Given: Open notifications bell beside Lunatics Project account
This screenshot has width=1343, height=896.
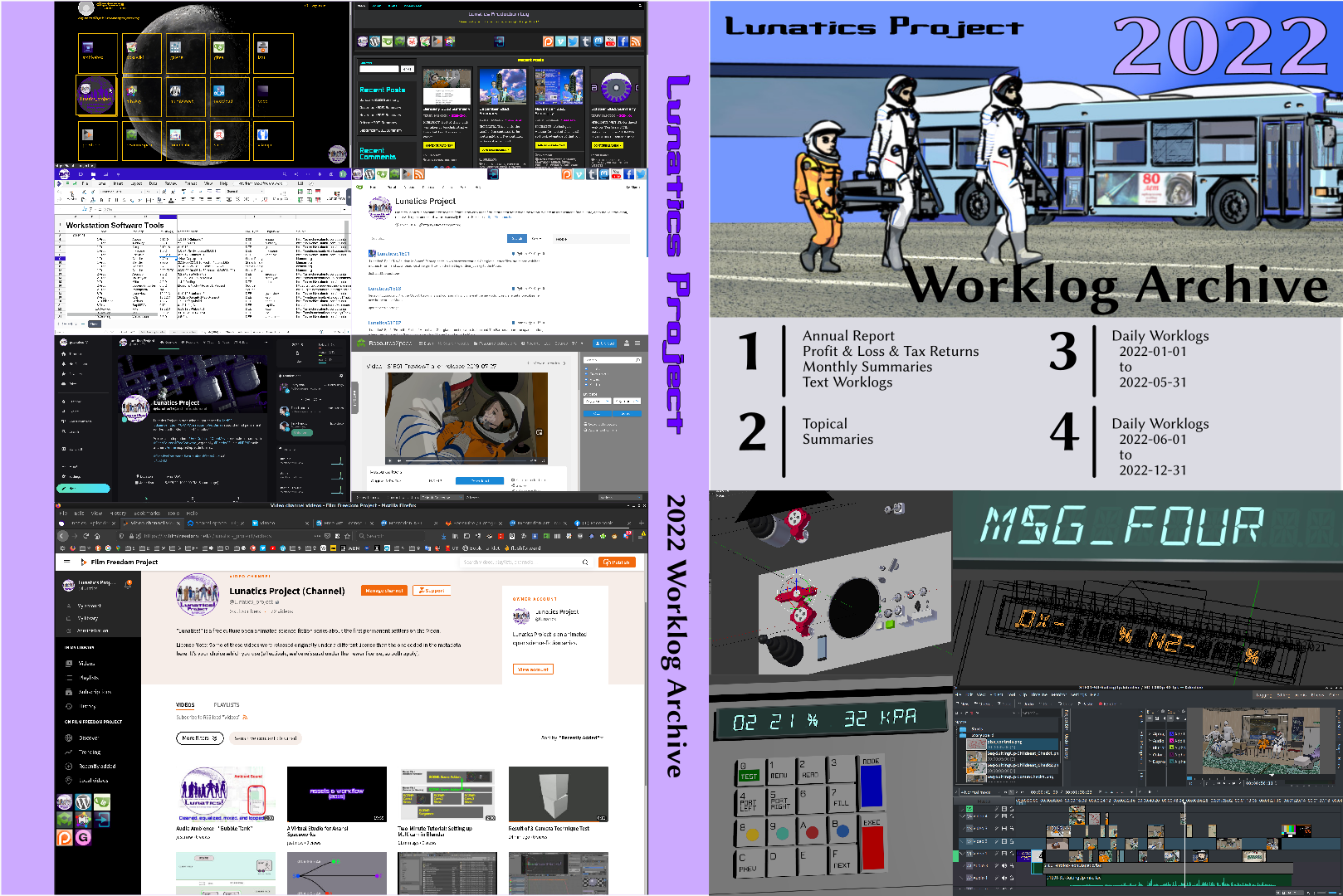Looking at the screenshot, I should [x=129, y=584].
